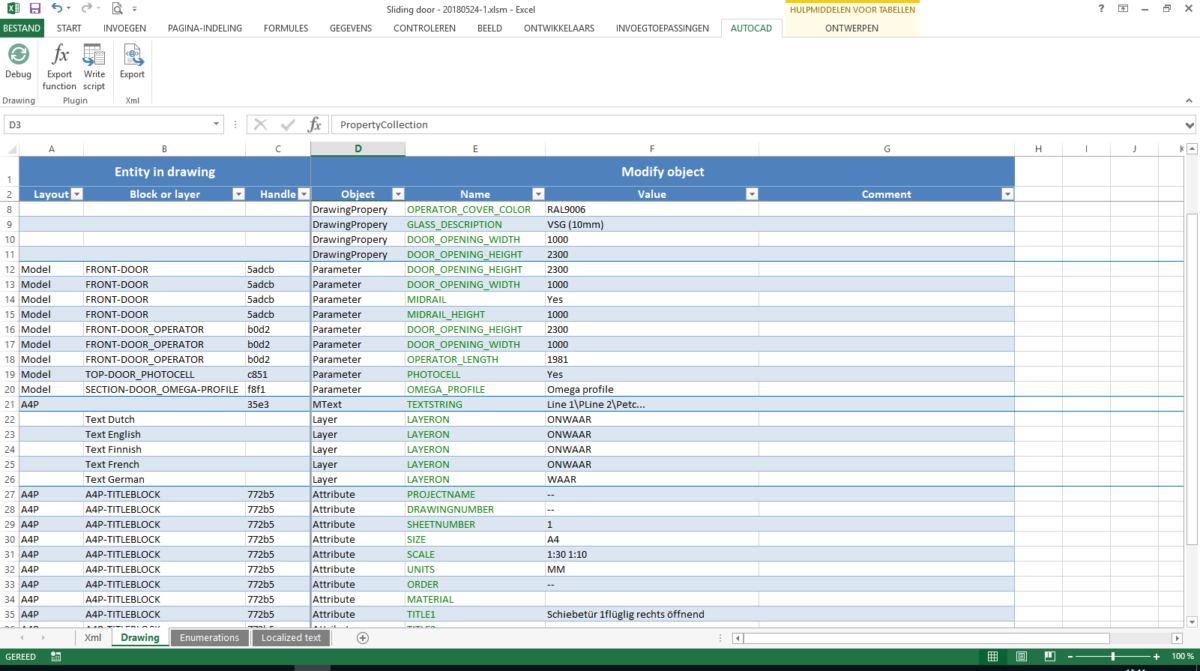Zoom in using the plus icon

(x=1157, y=657)
